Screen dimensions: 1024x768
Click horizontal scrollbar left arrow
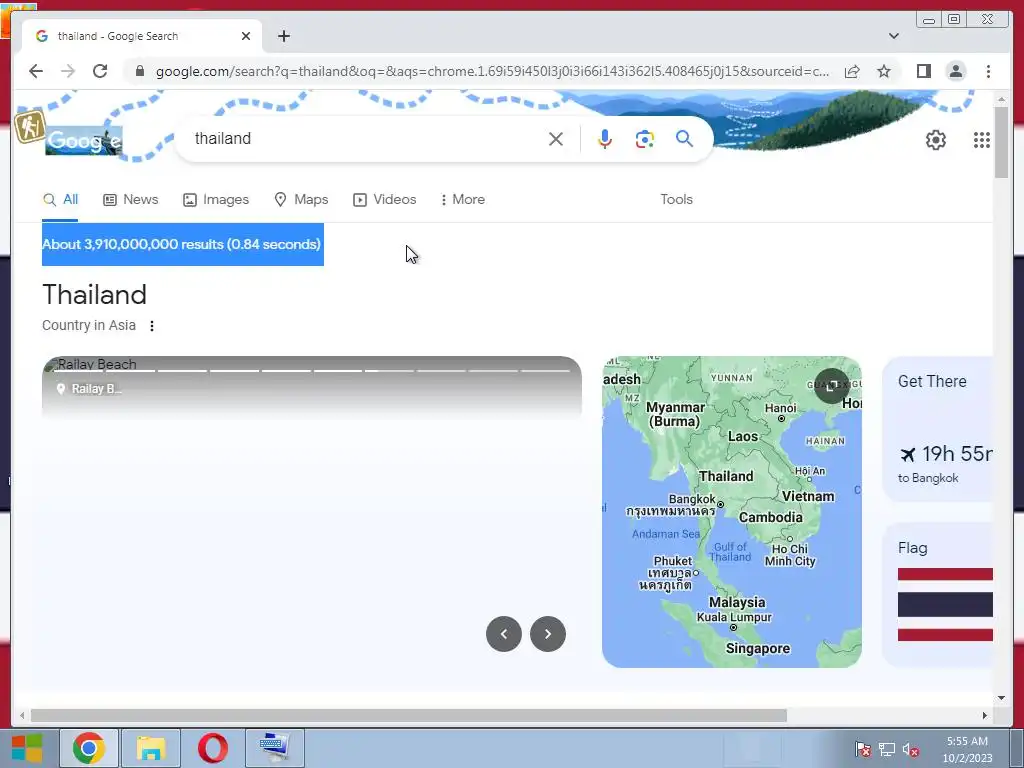pos(22,715)
